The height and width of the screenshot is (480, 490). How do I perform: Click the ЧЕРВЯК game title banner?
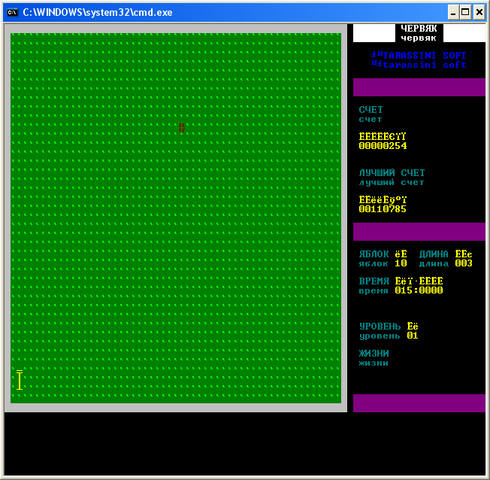tap(419, 33)
